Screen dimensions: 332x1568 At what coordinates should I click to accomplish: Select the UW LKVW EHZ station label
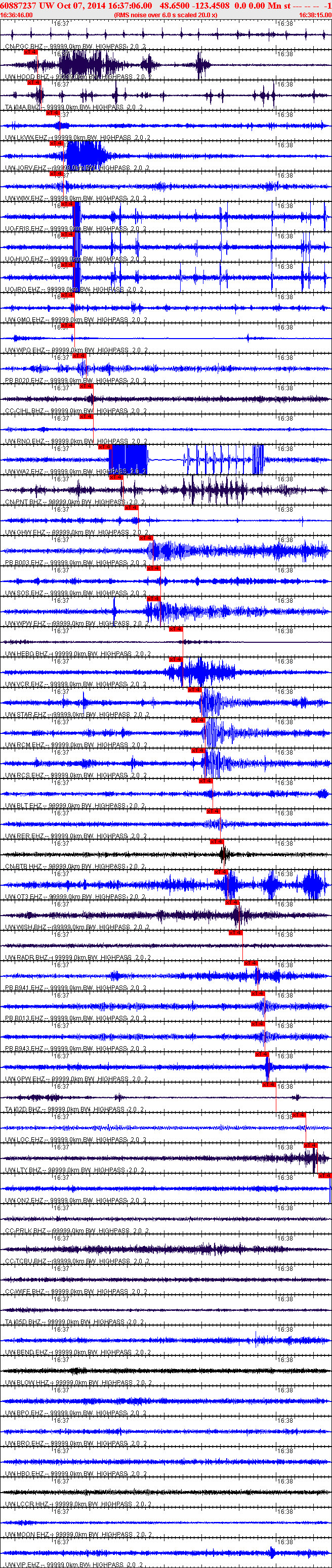(78, 138)
